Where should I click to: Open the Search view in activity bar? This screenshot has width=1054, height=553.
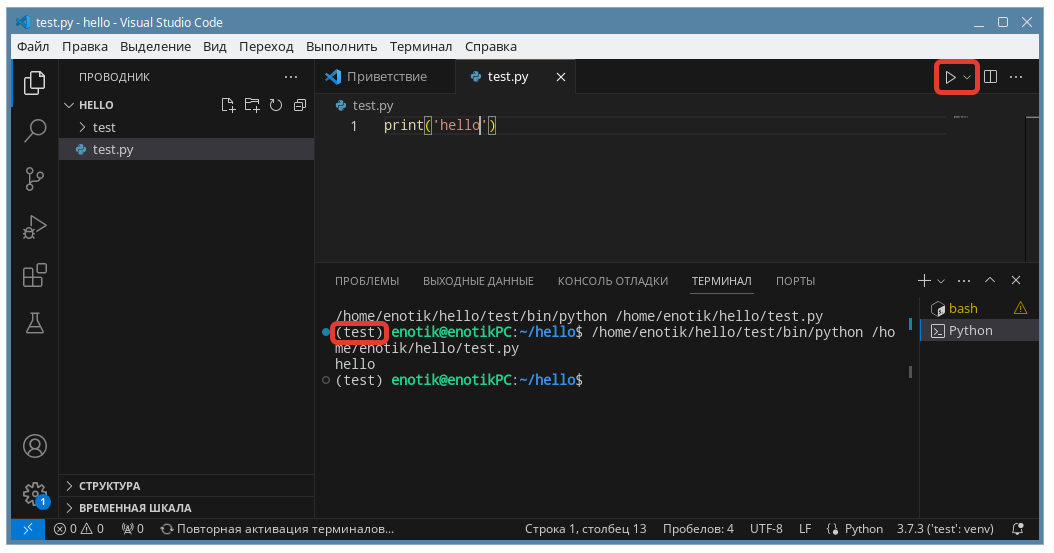coord(34,130)
